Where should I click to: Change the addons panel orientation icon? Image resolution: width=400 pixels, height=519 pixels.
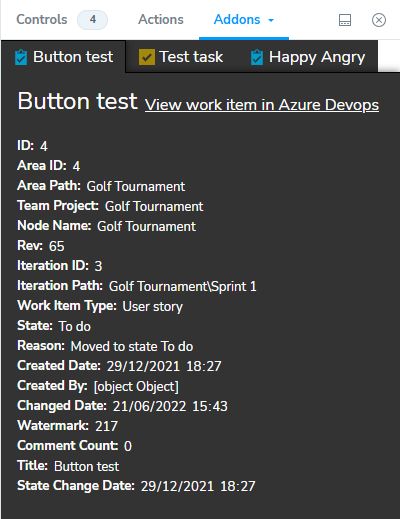click(345, 20)
